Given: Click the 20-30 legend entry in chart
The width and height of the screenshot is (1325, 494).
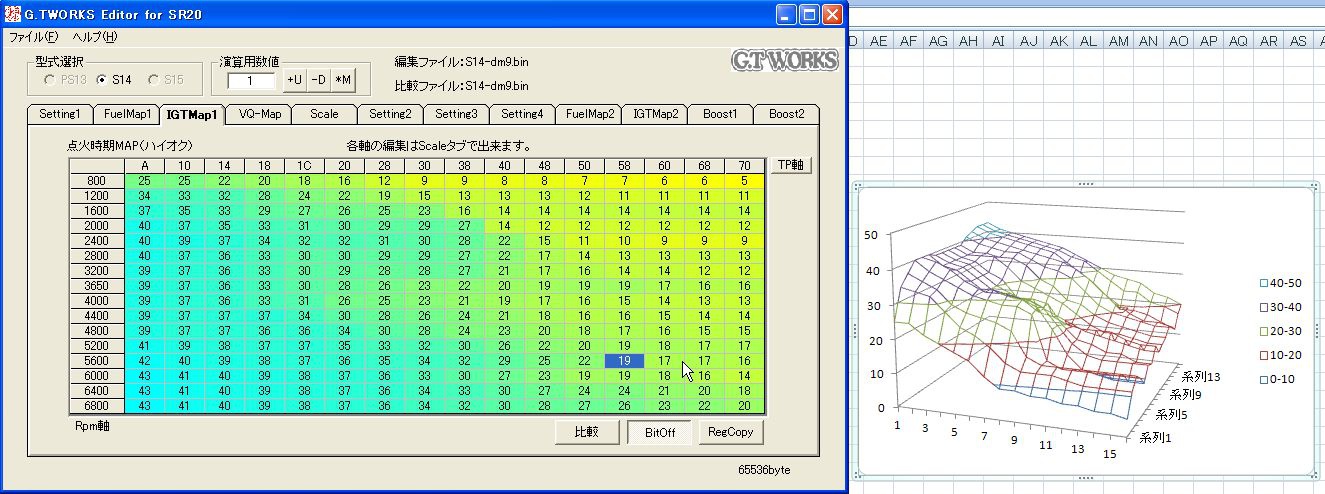Looking at the screenshot, I should click(1282, 332).
